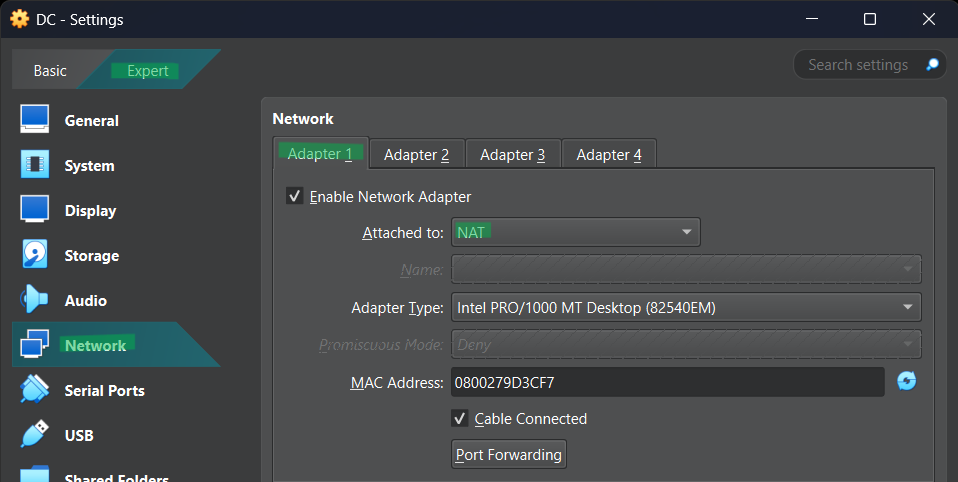Select the Adapter 3 tab
Viewport: 958px width, 482px height.
513,155
